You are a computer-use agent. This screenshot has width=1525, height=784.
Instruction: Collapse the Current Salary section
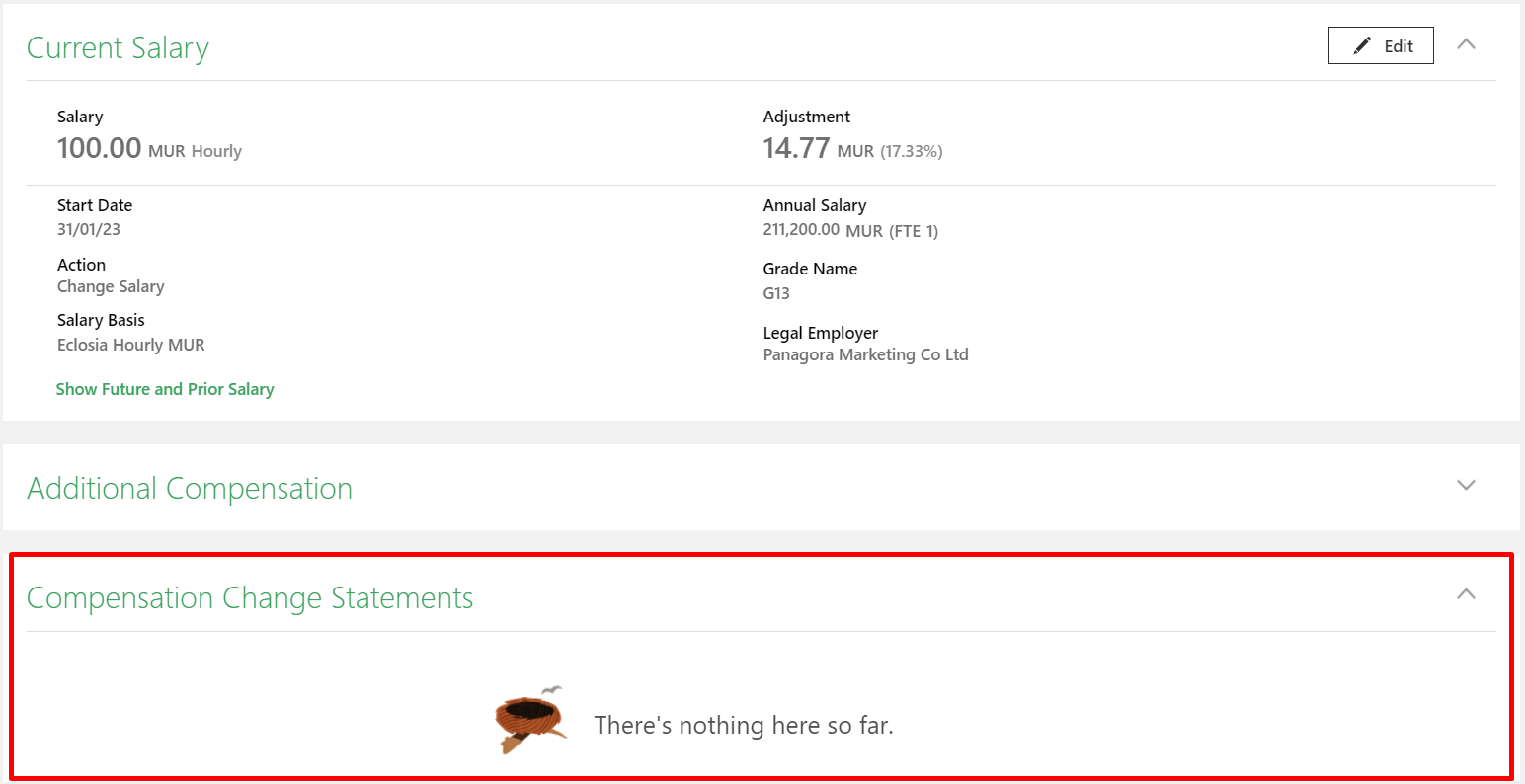pyautogui.click(x=1467, y=44)
